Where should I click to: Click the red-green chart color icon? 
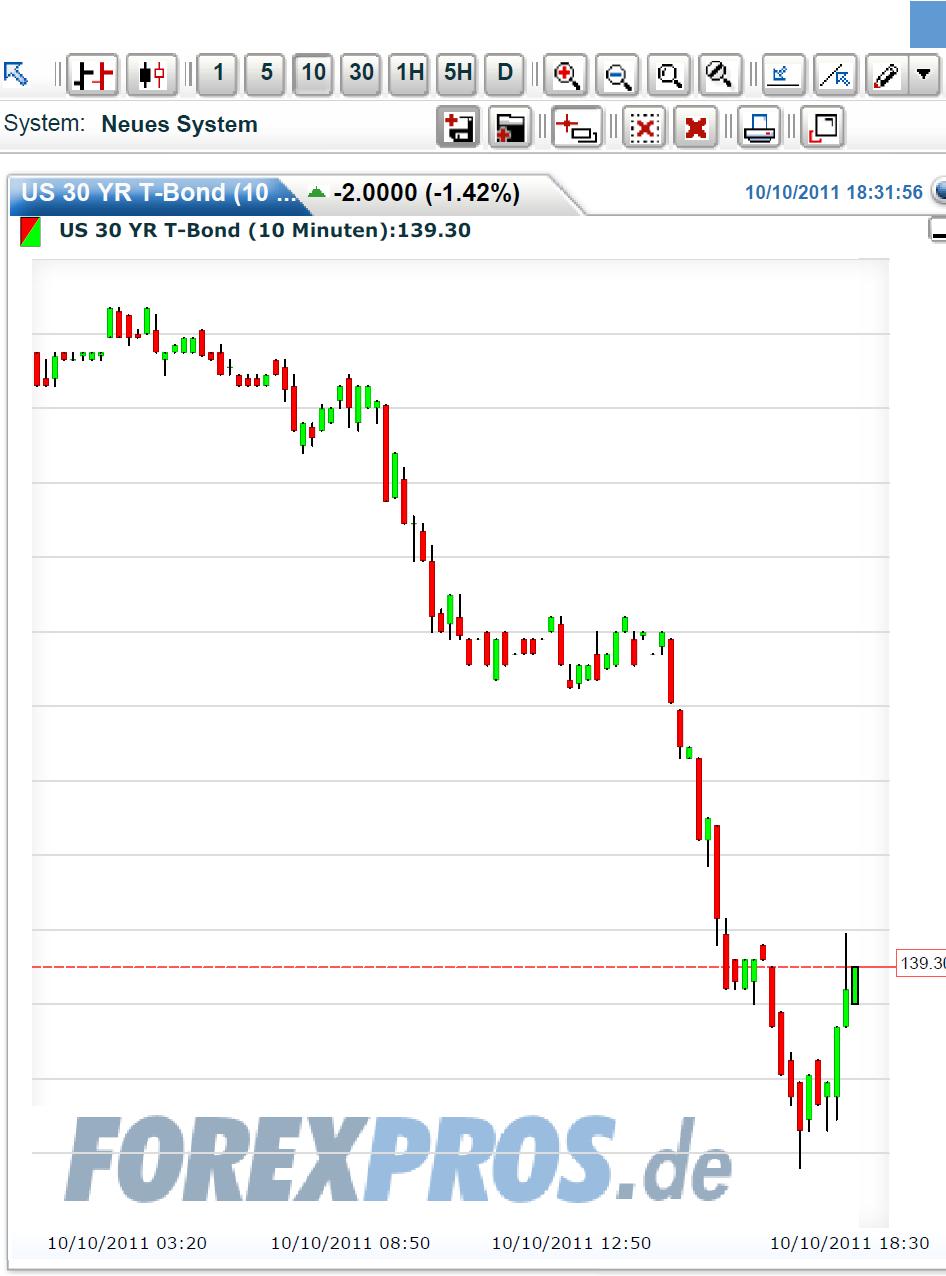pyautogui.click(x=31, y=232)
